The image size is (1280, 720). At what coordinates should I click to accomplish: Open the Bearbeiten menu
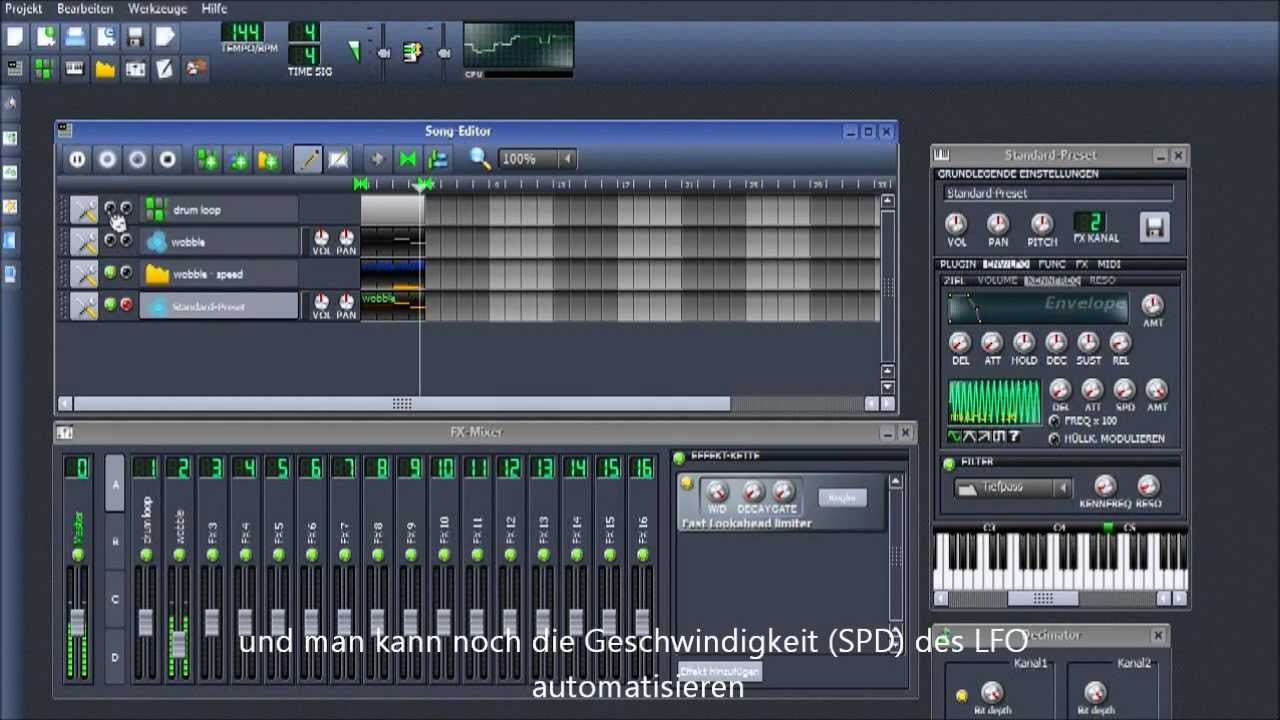pos(86,8)
